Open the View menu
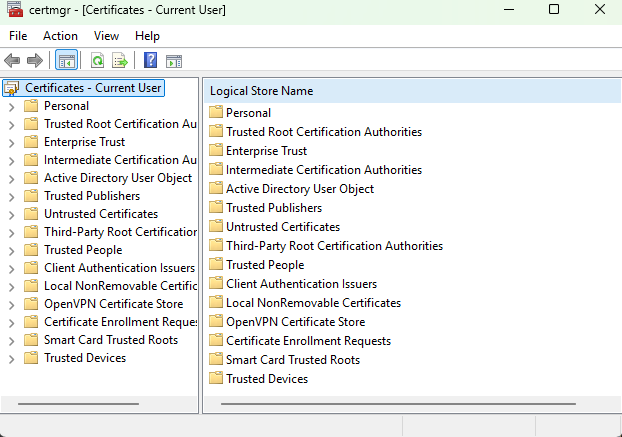 (x=106, y=36)
